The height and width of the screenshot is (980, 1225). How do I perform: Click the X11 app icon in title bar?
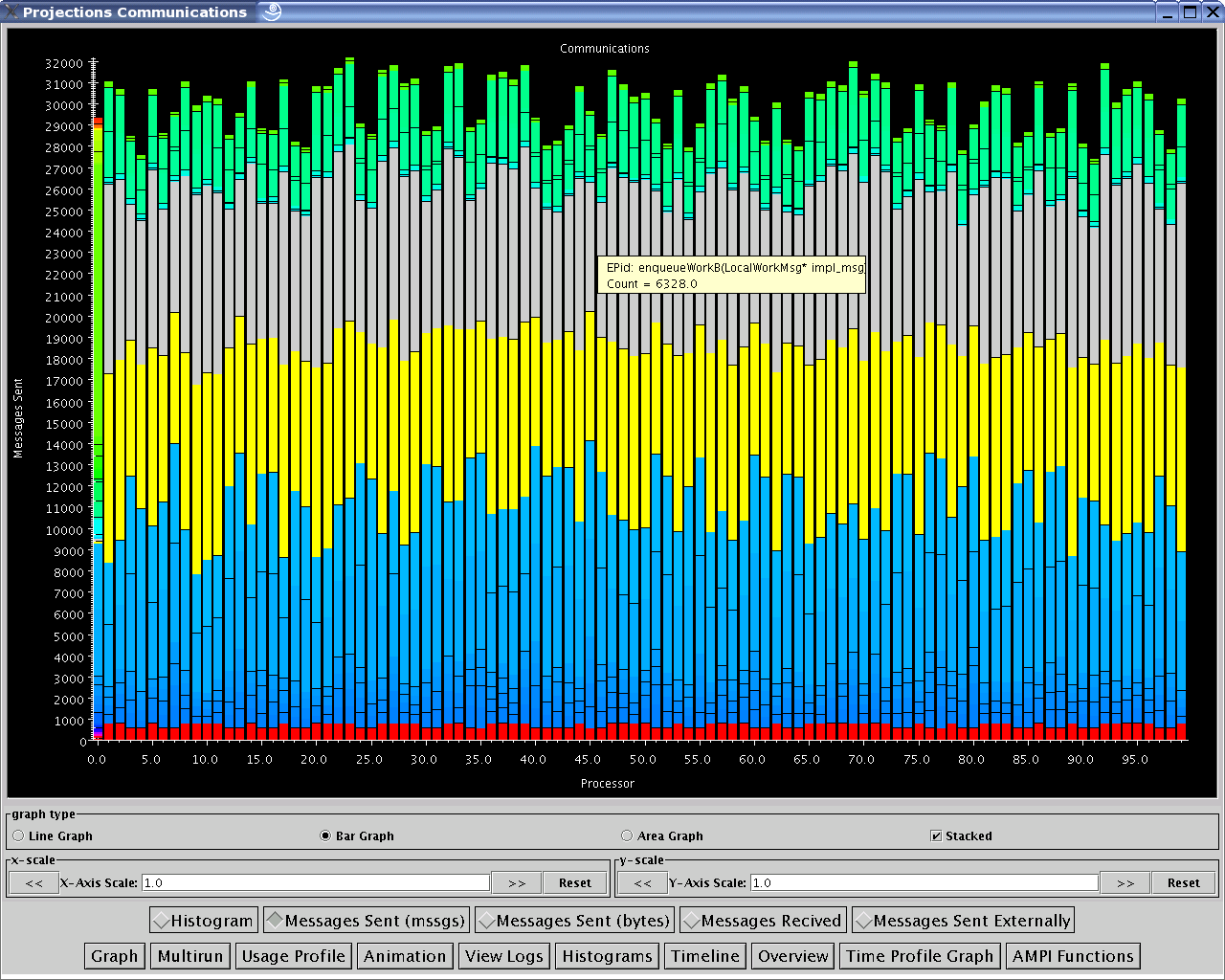pos(11,11)
